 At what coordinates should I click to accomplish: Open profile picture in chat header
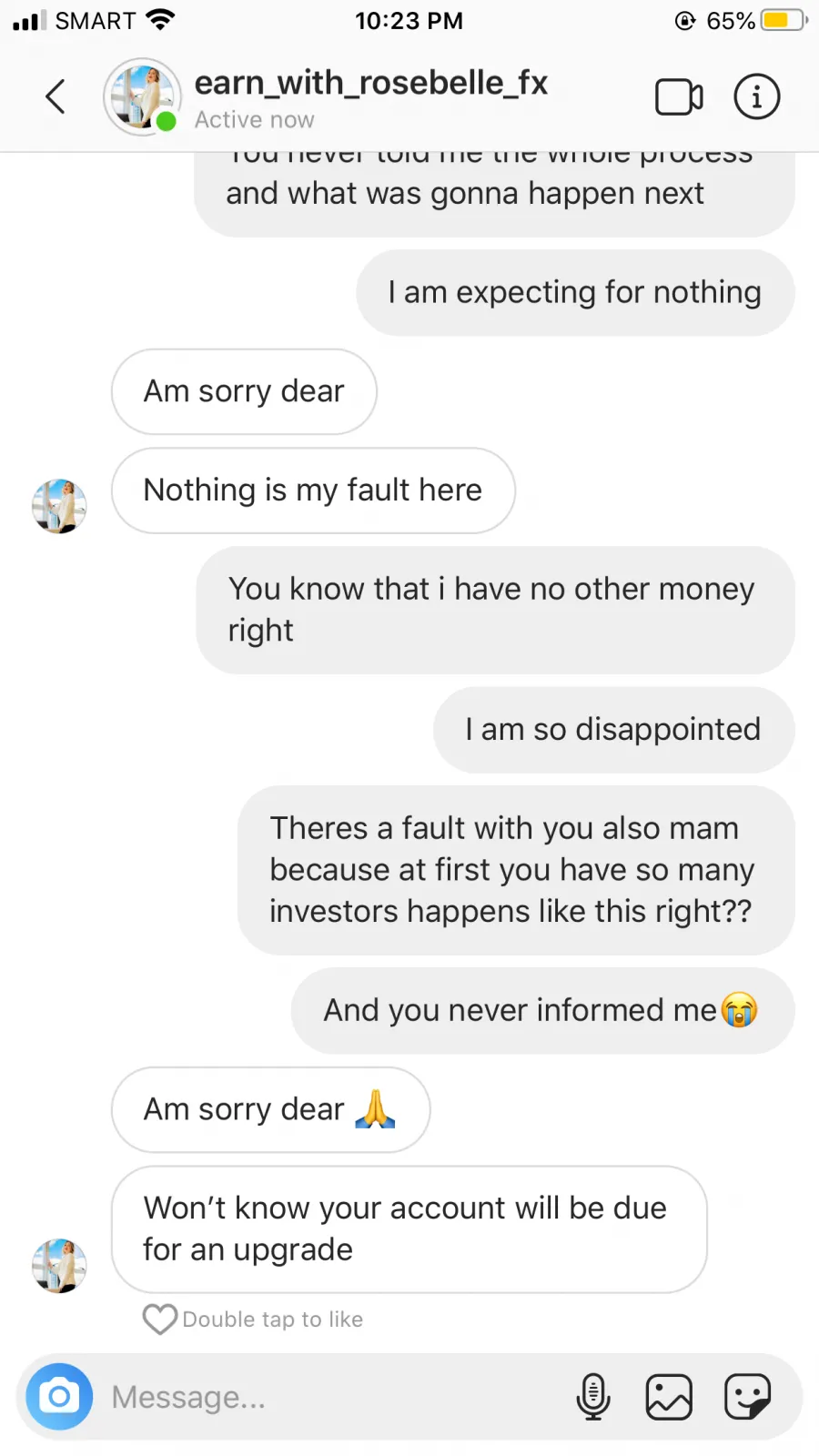(x=142, y=96)
